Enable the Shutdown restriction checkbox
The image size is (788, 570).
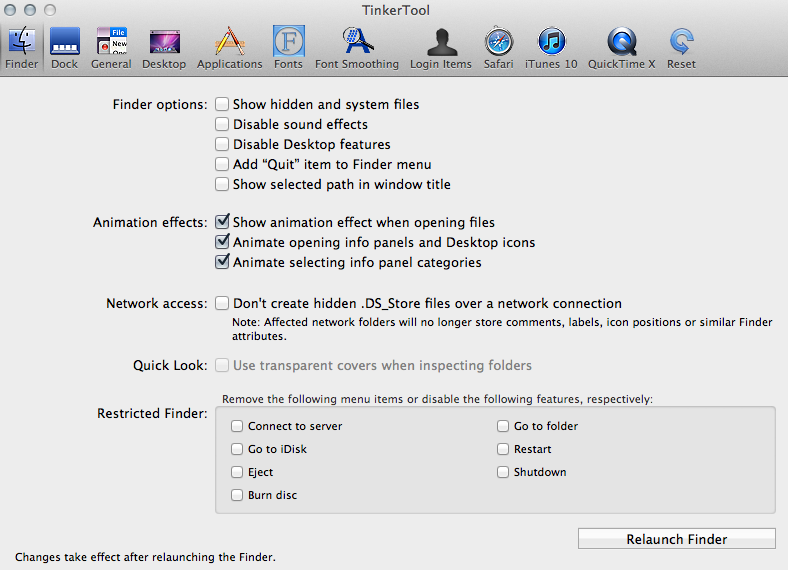[503, 472]
